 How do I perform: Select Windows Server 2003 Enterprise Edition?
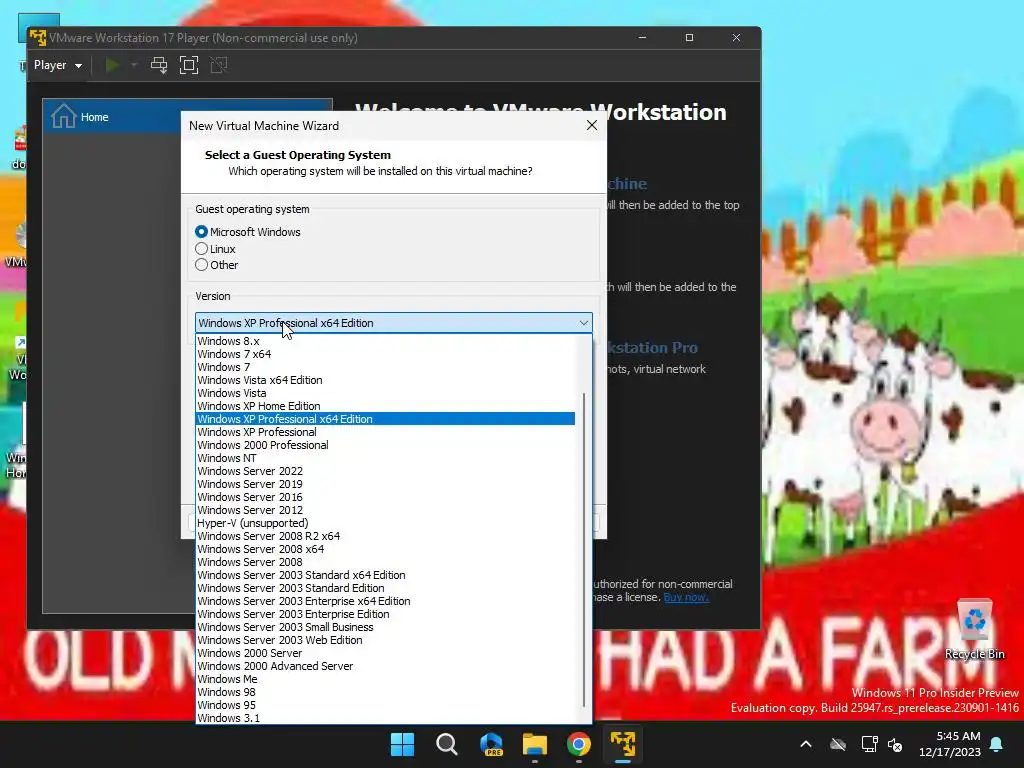coord(385,615)
